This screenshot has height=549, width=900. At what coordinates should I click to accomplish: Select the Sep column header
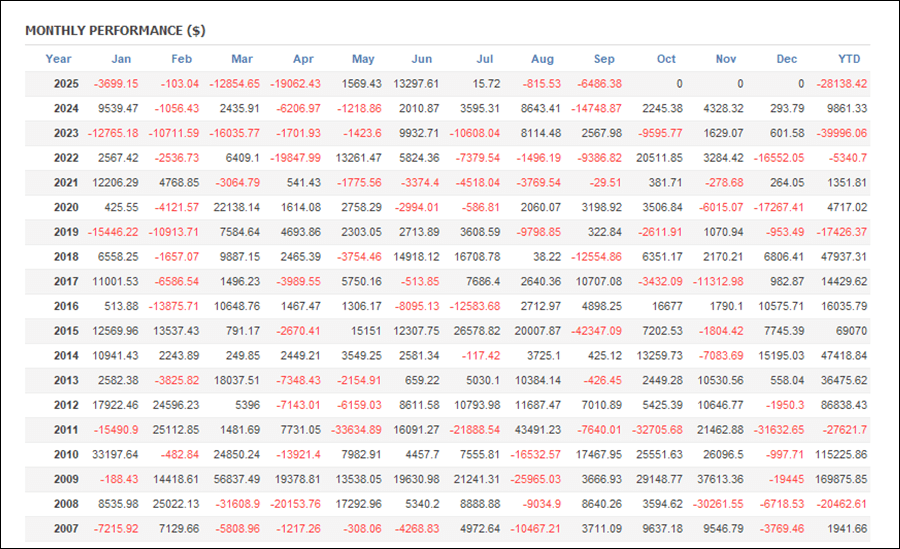coord(604,59)
